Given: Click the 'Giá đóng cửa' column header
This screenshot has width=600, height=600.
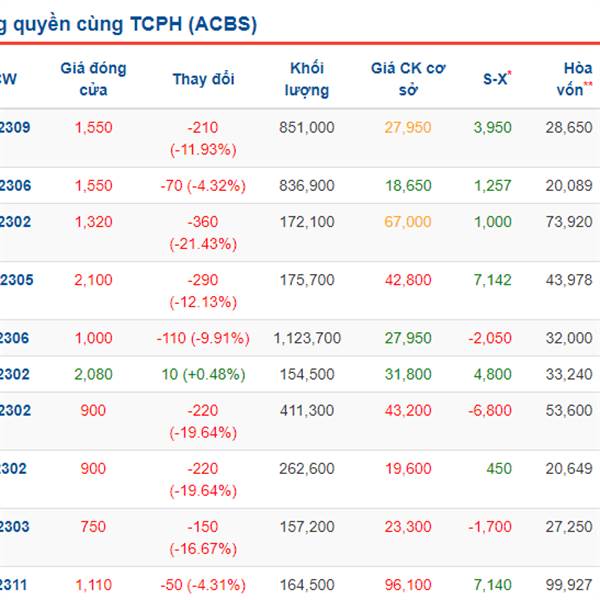Looking at the screenshot, I should [93, 78].
